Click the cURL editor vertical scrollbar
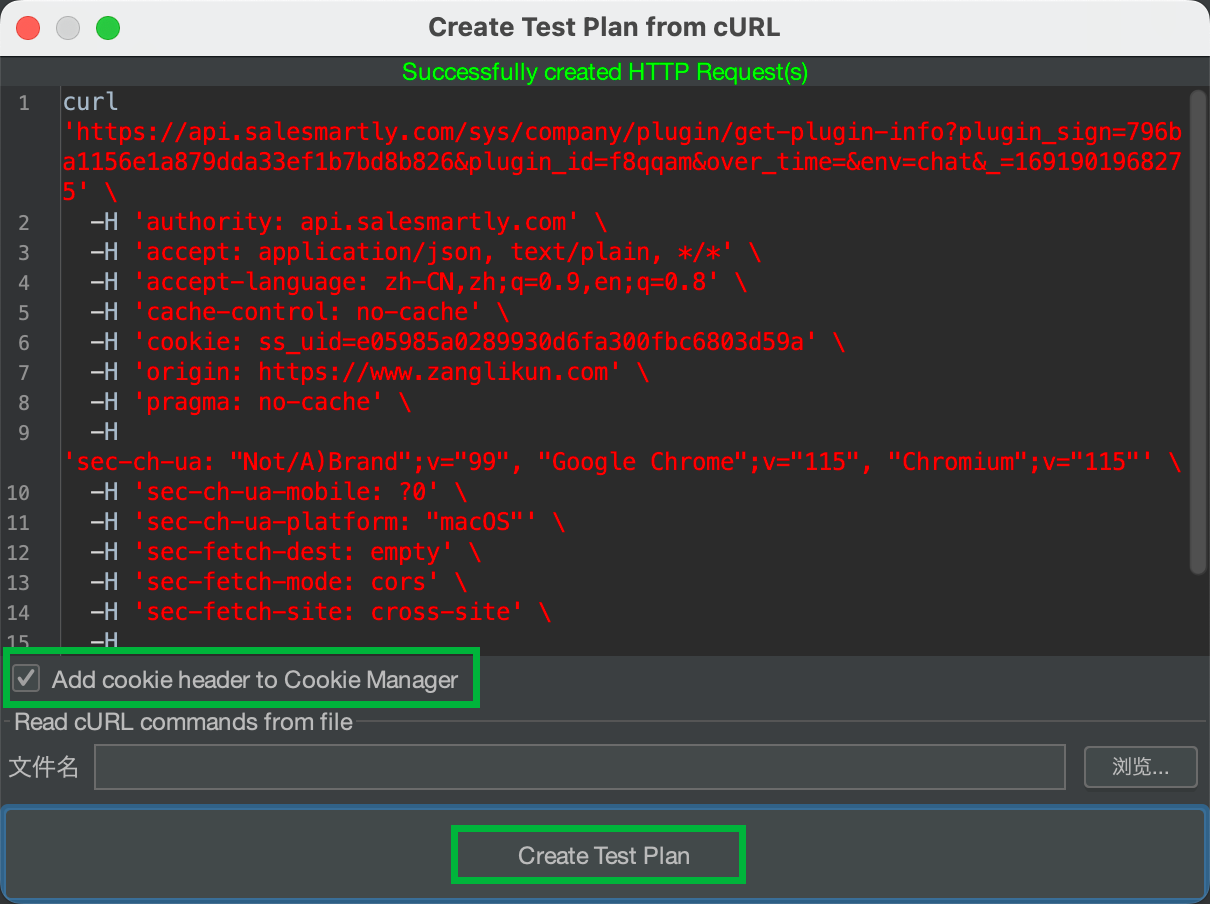The image size is (1210, 904). pyautogui.click(x=1198, y=330)
